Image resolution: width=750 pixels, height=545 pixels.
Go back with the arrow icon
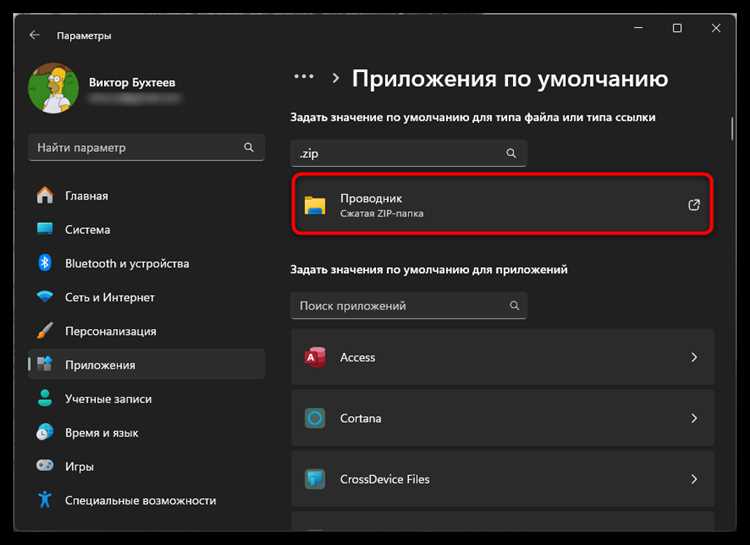pyautogui.click(x=34, y=35)
